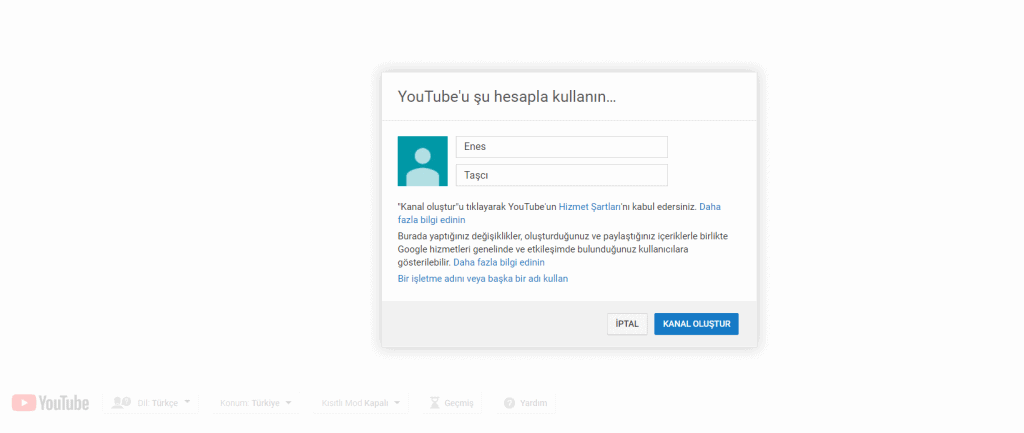
Task: Open the Hizmet Şartları link
Action: [x=589, y=206]
